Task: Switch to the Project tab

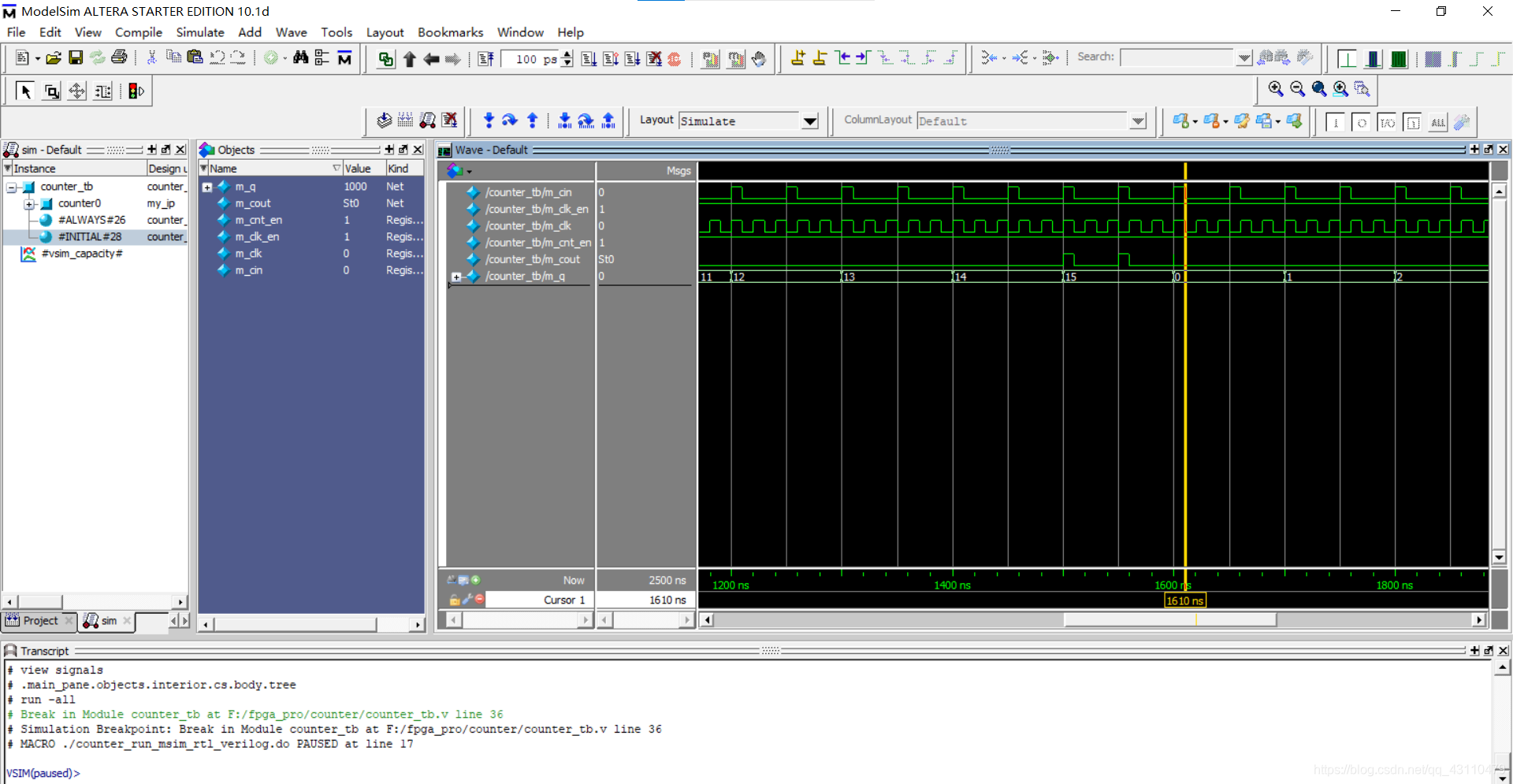Action: (39, 621)
